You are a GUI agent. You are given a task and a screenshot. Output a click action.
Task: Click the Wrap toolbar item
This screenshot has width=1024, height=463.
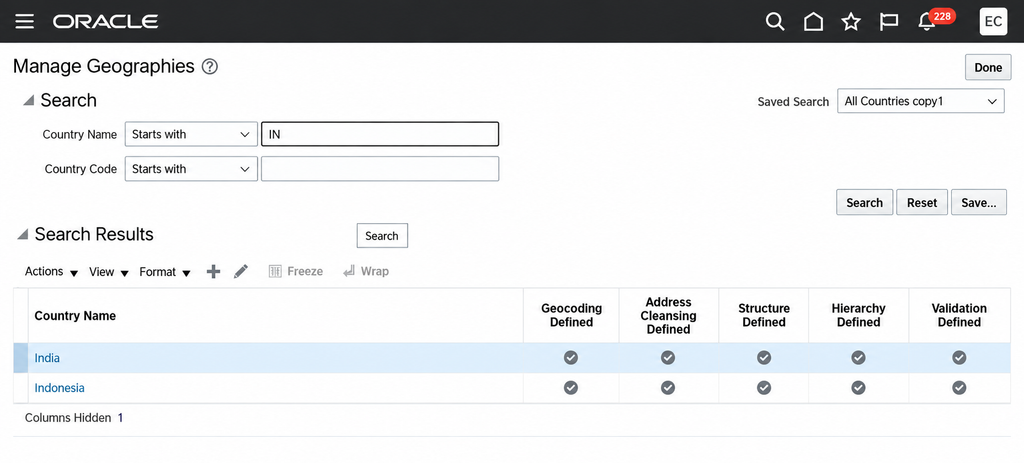click(366, 272)
